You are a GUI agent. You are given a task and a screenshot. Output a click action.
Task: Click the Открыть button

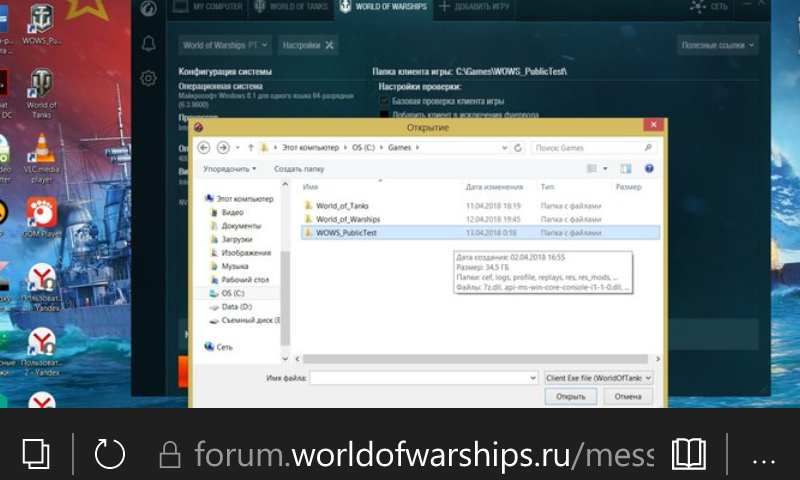[570, 396]
